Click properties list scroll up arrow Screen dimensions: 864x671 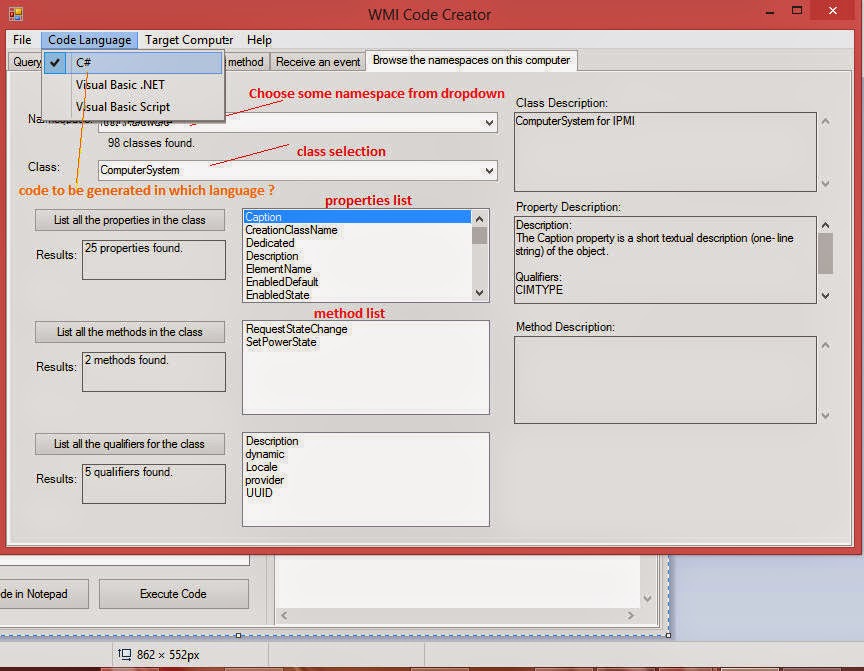pyautogui.click(x=479, y=219)
